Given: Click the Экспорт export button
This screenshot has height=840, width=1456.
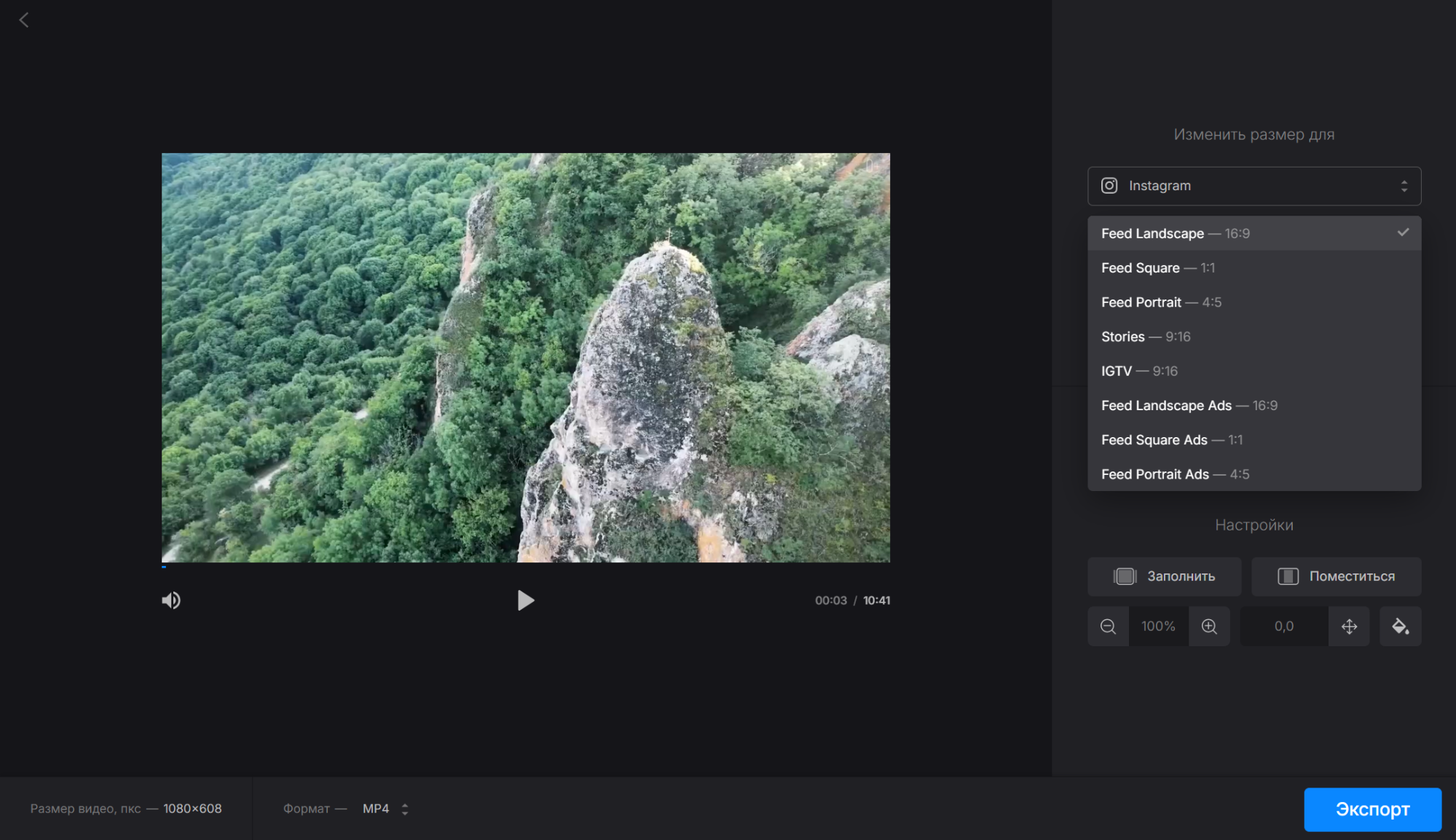Looking at the screenshot, I should click(x=1372, y=809).
